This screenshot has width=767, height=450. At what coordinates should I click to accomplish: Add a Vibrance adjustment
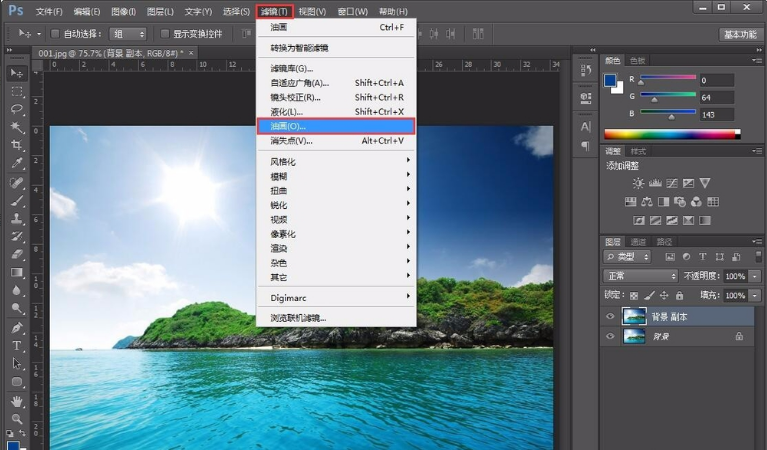(x=705, y=183)
